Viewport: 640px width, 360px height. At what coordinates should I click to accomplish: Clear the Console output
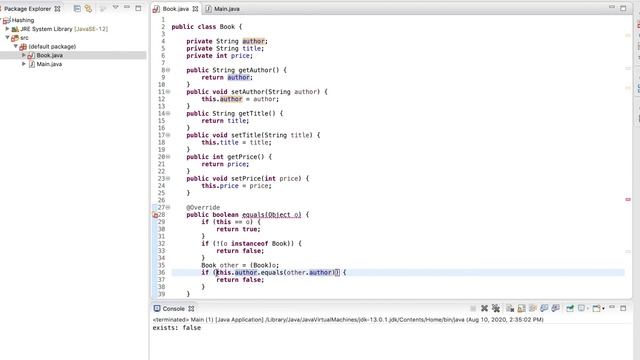click(x=510, y=309)
